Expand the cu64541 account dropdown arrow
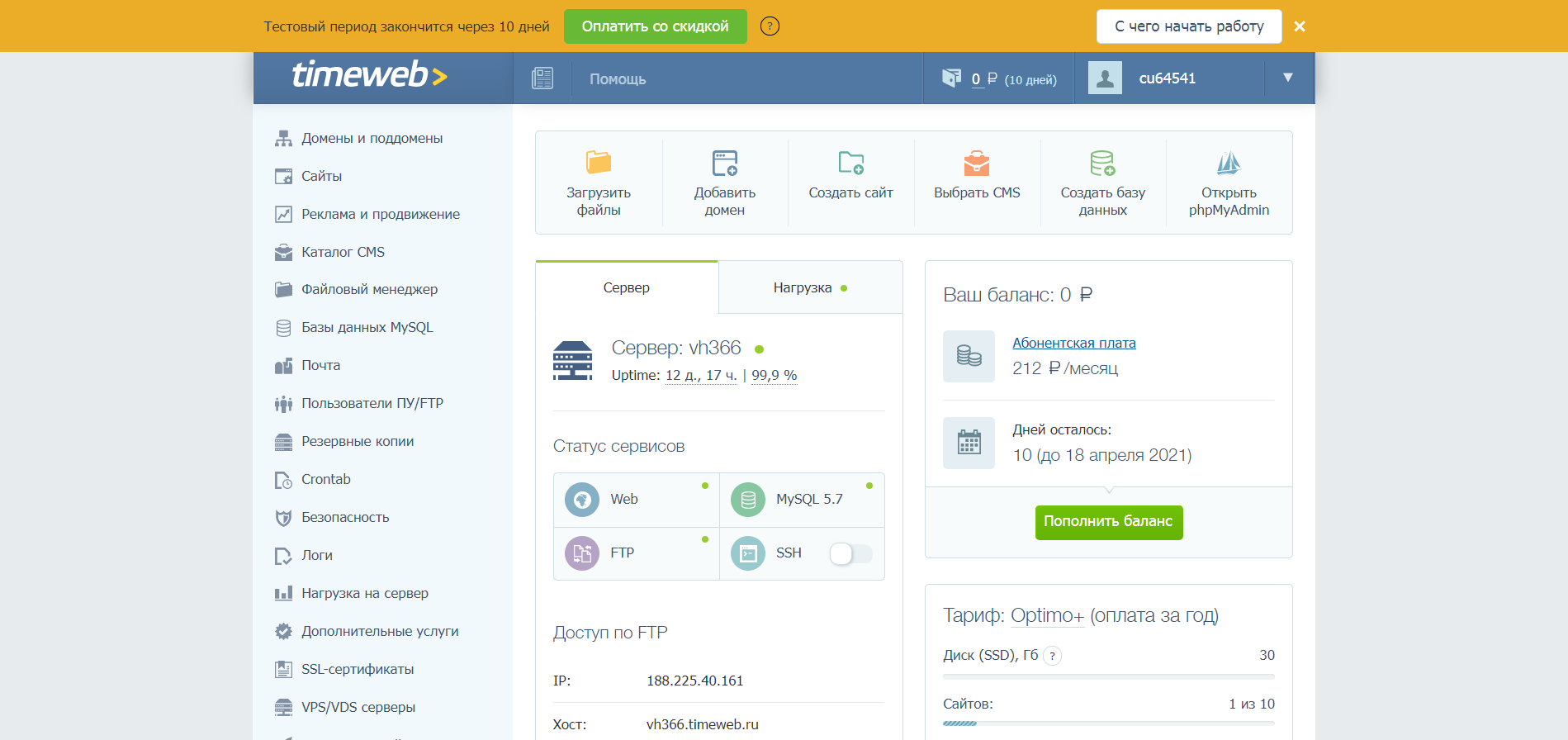Image resolution: width=1568 pixels, height=740 pixels. [1287, 78]
